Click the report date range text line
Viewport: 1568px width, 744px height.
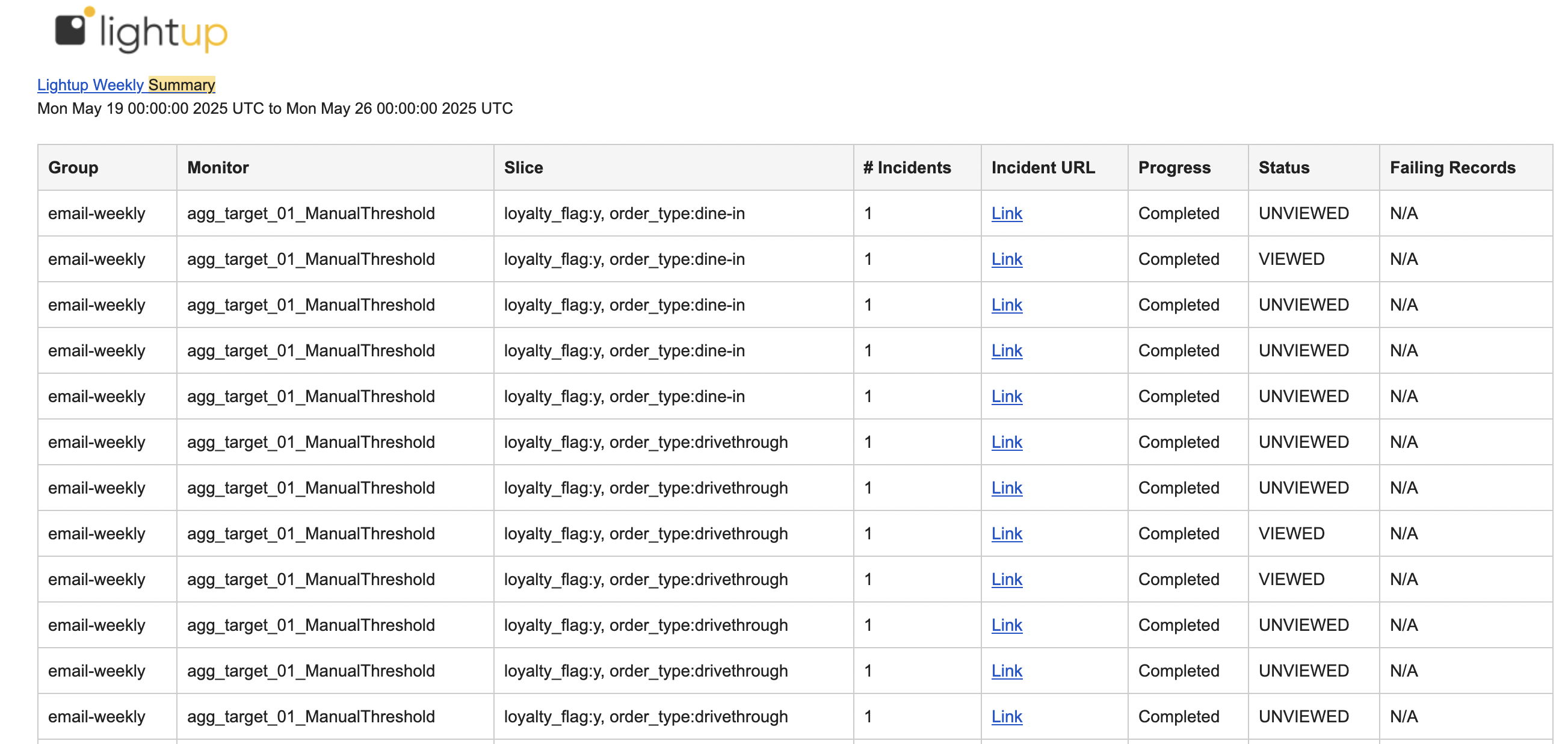pyautogui.click(x=275, y=108)
